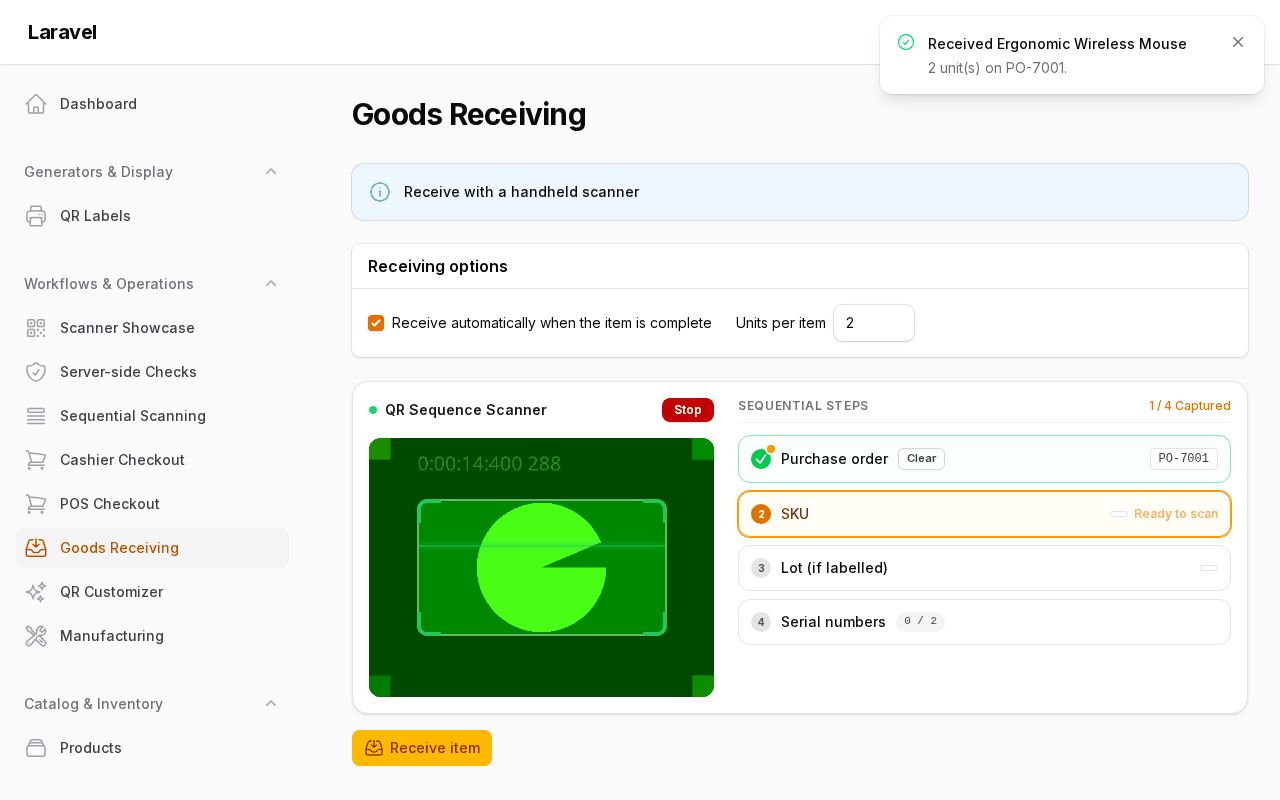Collapse the Workflows & Operations section
1280x800 pixels.
tap(271, 284)
